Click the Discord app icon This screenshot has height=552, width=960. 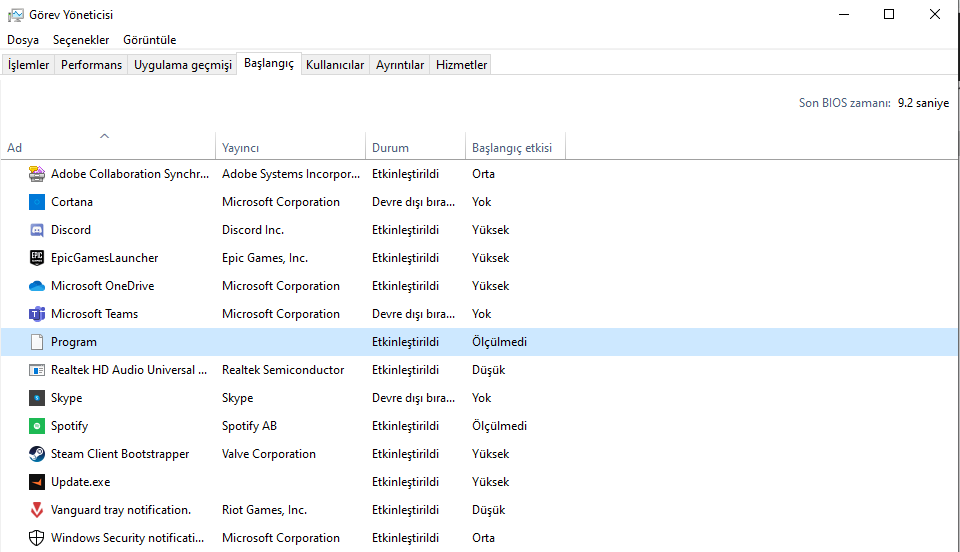coord(37,230)
